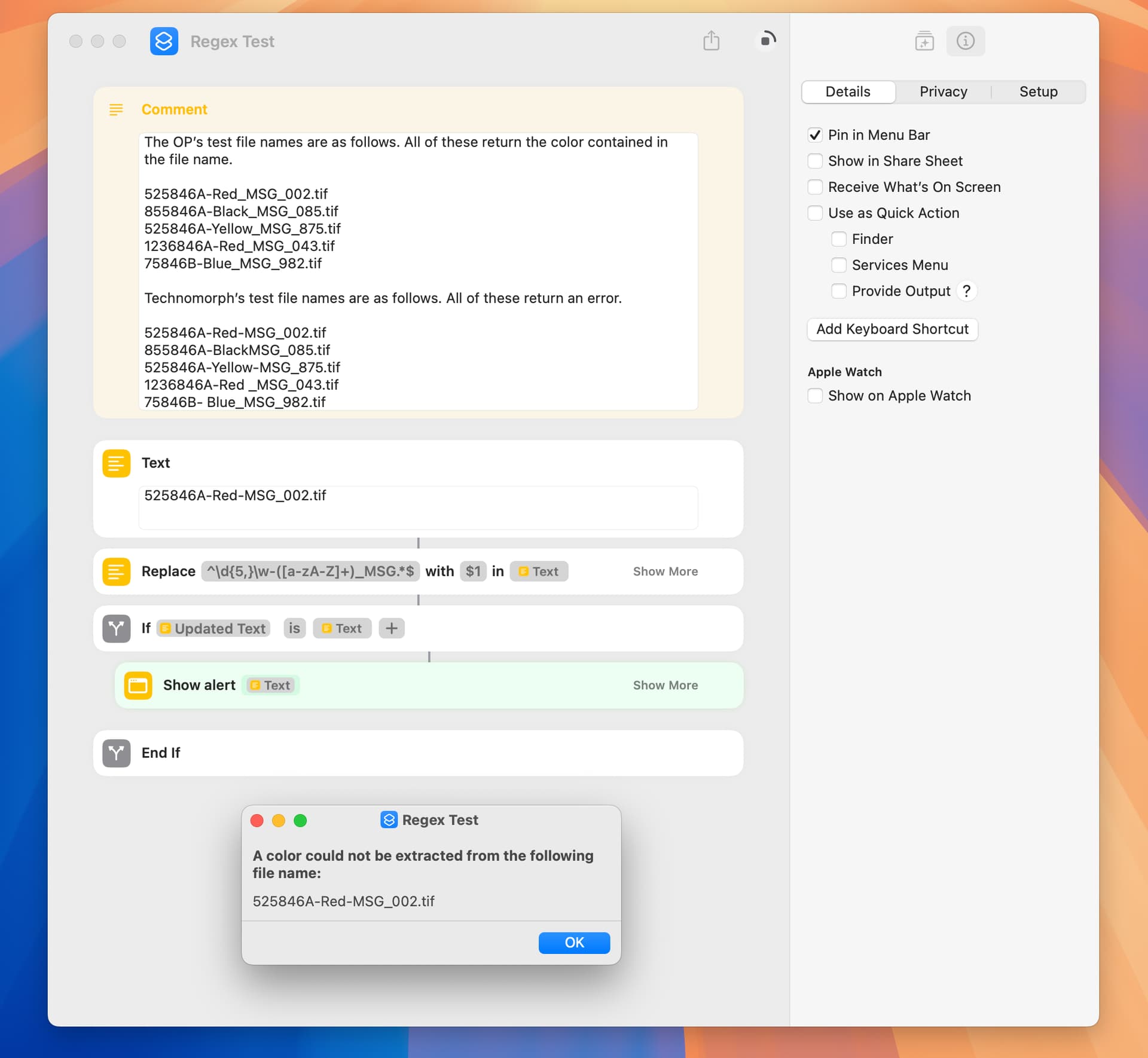Stop the running shortcut via the progress button
Screen dimensions: 1148x1058
click(x=767, y=41)
